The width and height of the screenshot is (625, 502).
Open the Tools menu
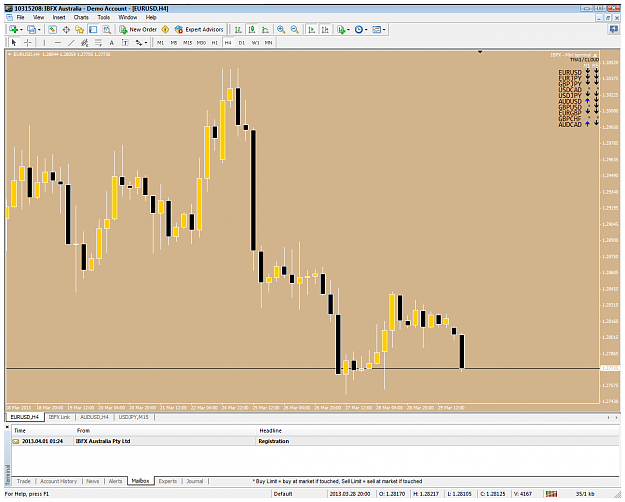104,17
